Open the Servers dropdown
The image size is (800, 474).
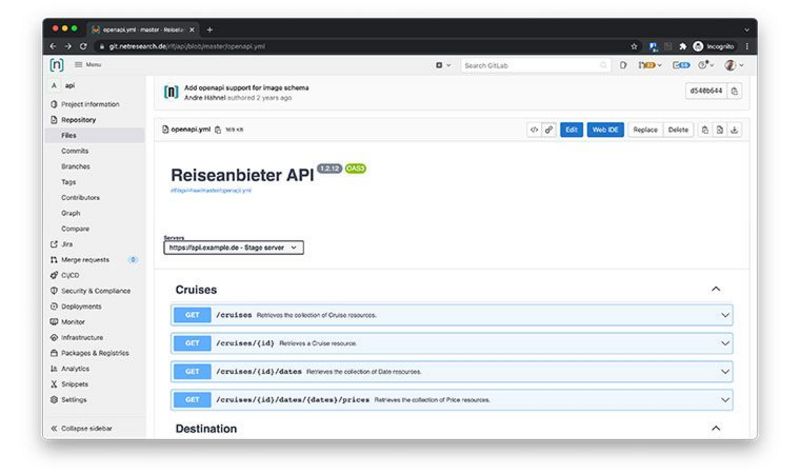(233, 247)
